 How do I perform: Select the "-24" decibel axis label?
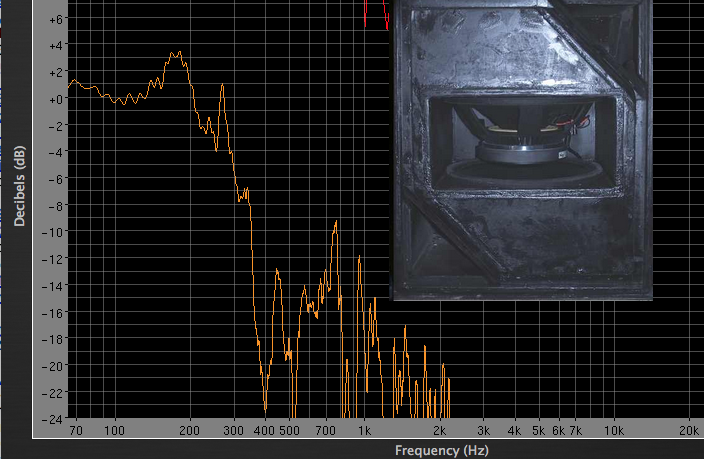(x=53, y=419)
